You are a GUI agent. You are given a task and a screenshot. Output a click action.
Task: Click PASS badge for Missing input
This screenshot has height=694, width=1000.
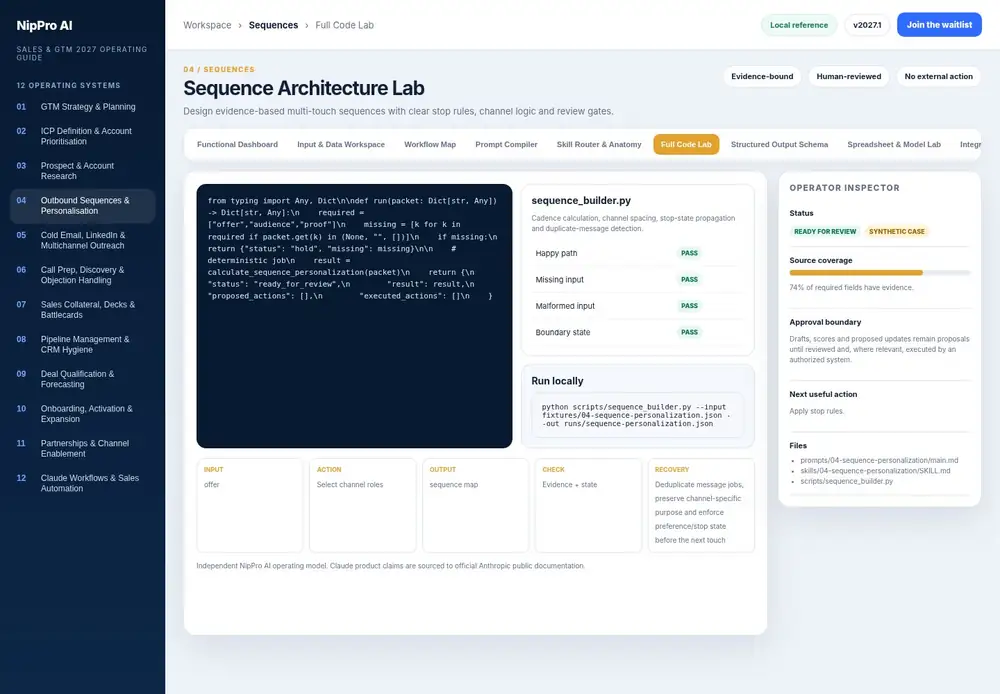tap(689, 279)
